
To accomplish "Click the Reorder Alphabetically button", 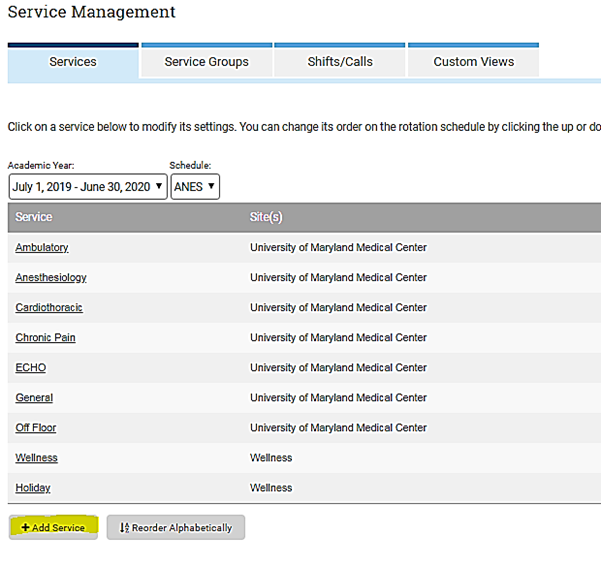I will tap(176, 527).
